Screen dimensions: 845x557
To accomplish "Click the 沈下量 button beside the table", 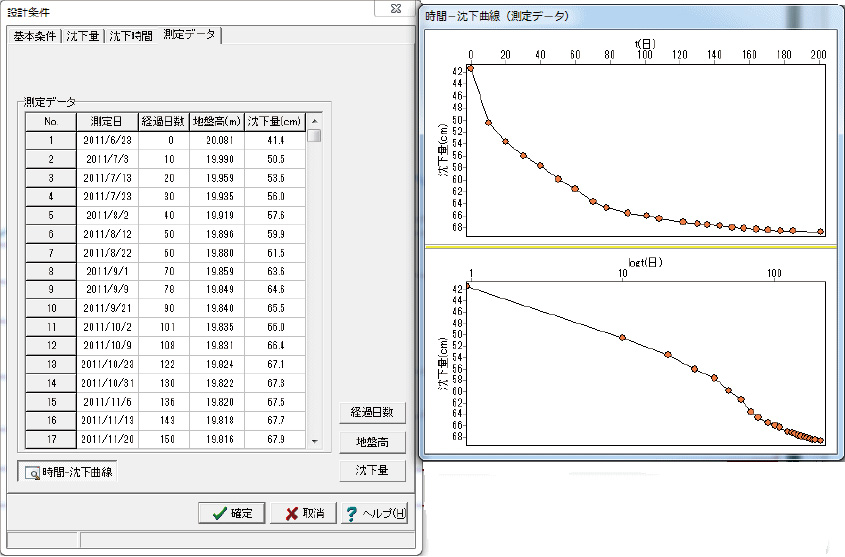I will pyautogui.click(x=372, y=470).
